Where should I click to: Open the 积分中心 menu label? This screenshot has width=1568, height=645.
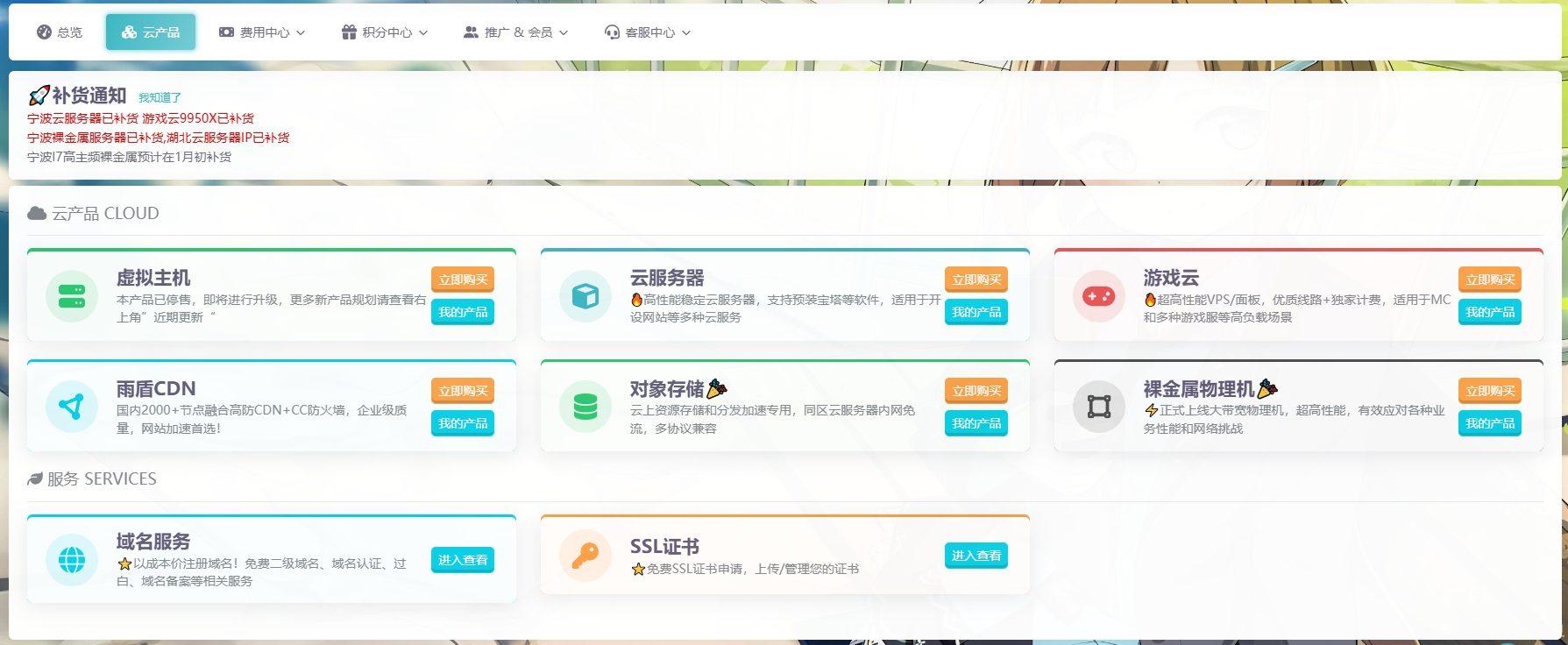click(387, 32)
